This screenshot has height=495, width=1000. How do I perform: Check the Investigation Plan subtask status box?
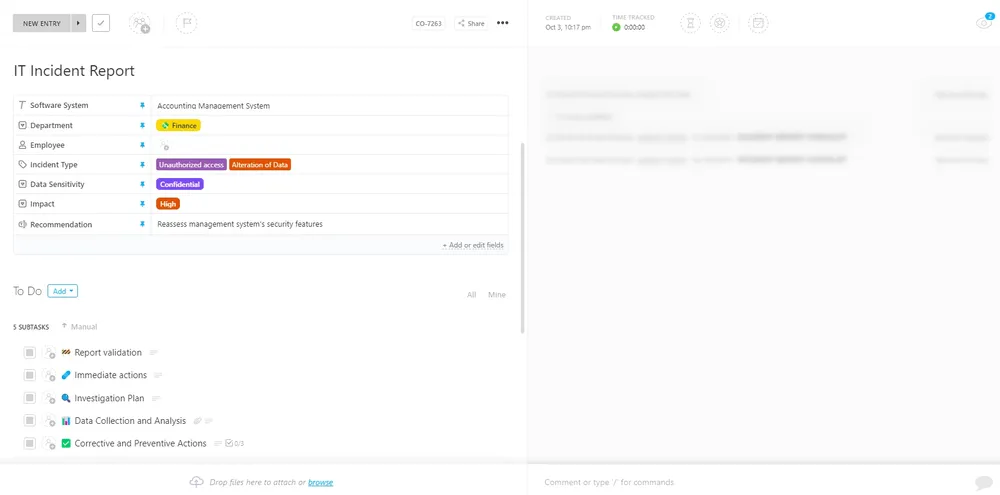29,398
